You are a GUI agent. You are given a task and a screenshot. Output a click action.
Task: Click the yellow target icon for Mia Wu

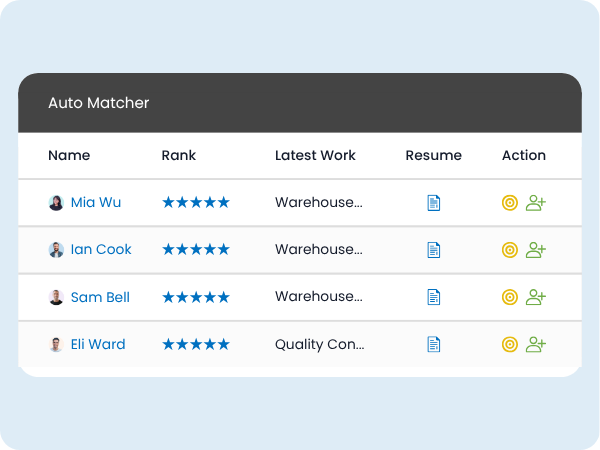[510, 203]
